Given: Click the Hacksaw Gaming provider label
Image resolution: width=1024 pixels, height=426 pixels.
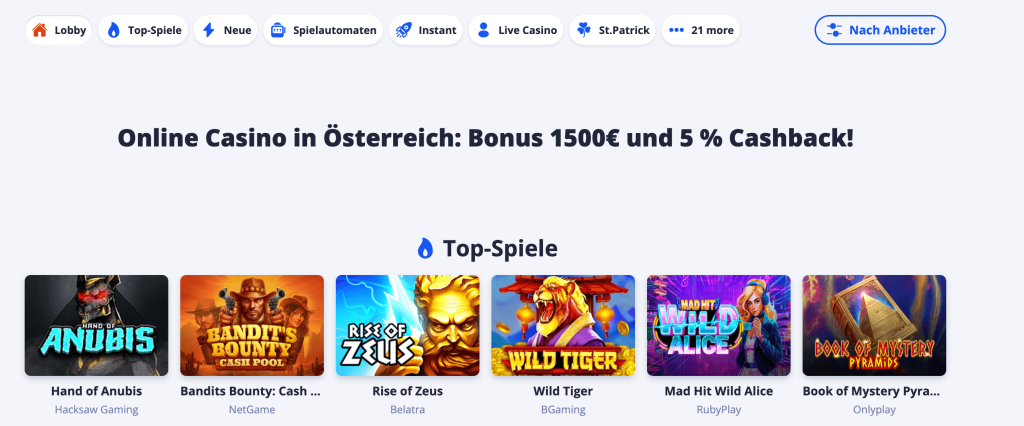Looking at the screenshot, I should tap(97, 410).
